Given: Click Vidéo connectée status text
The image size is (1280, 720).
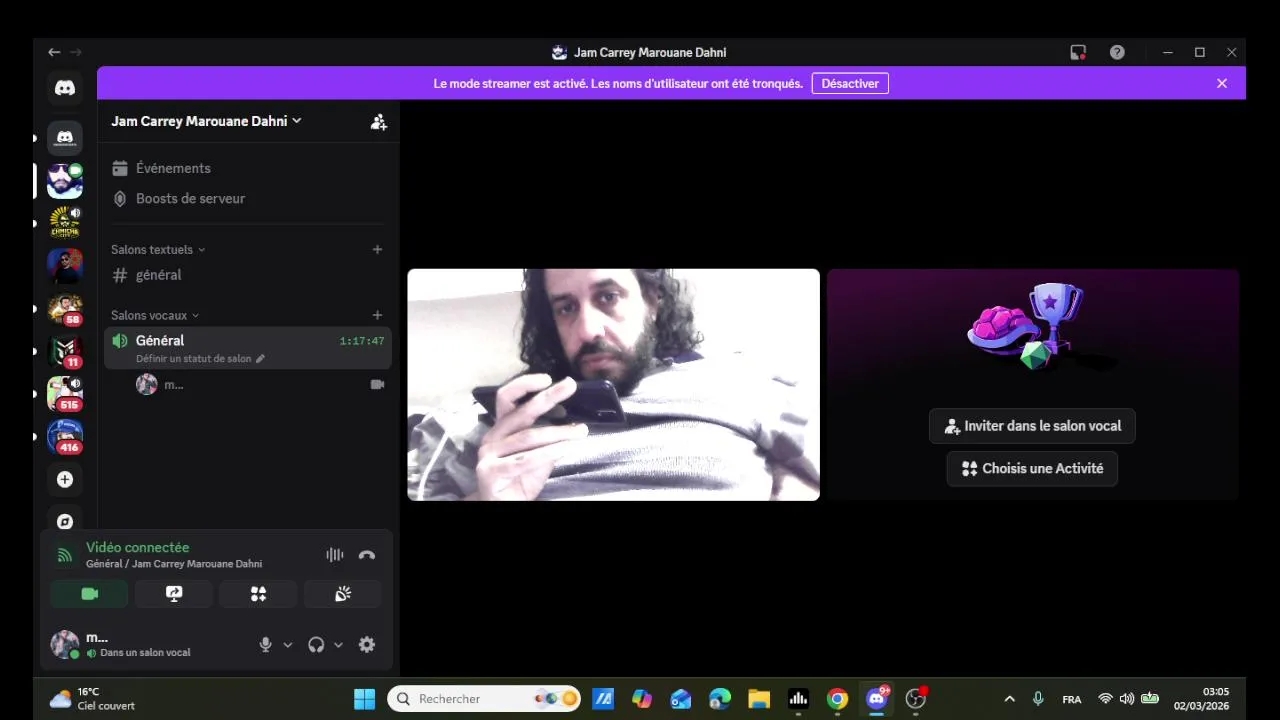Looking at the screenshot, I should [137, 548].
